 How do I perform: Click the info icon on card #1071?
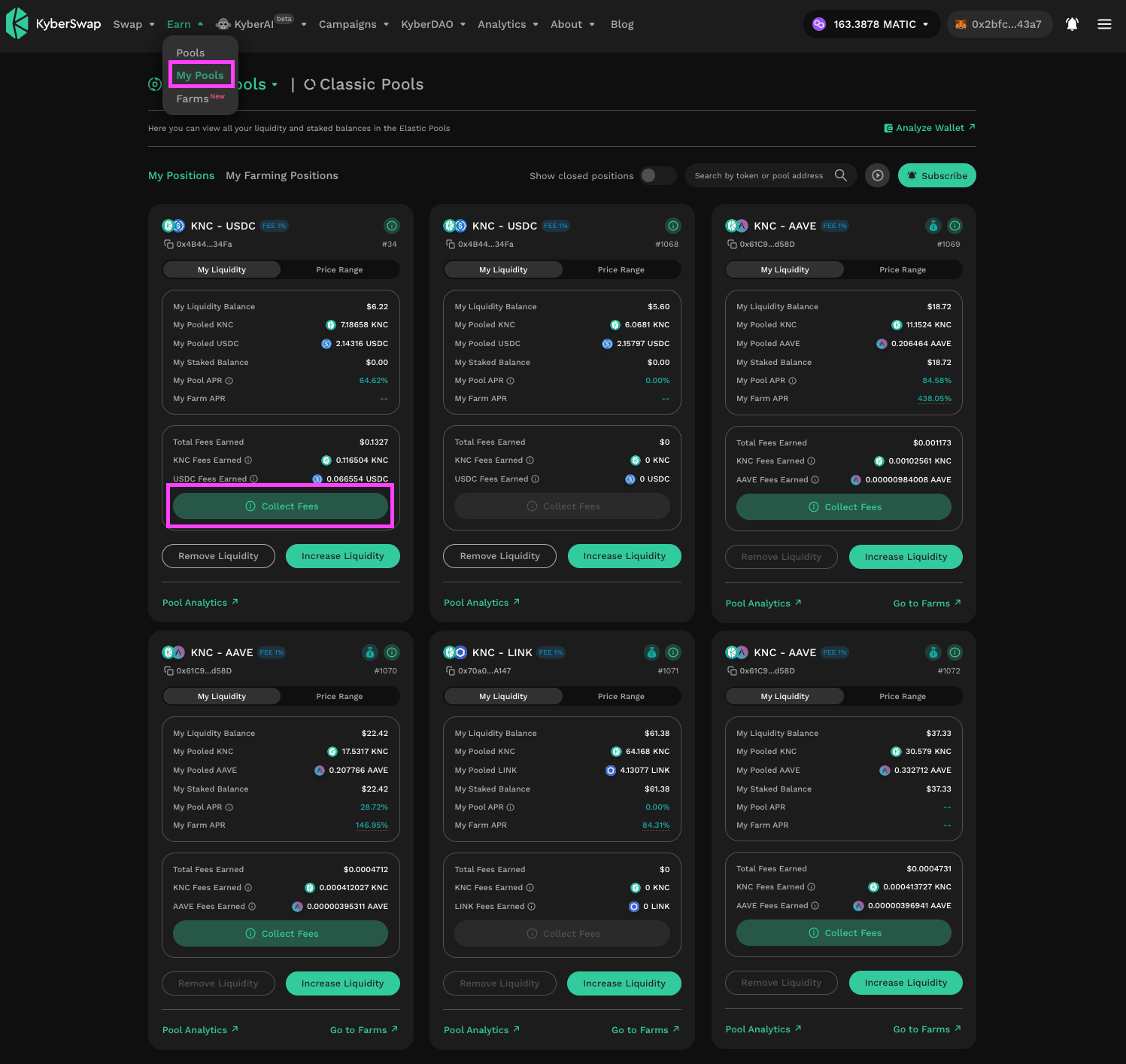click(673, 652)
